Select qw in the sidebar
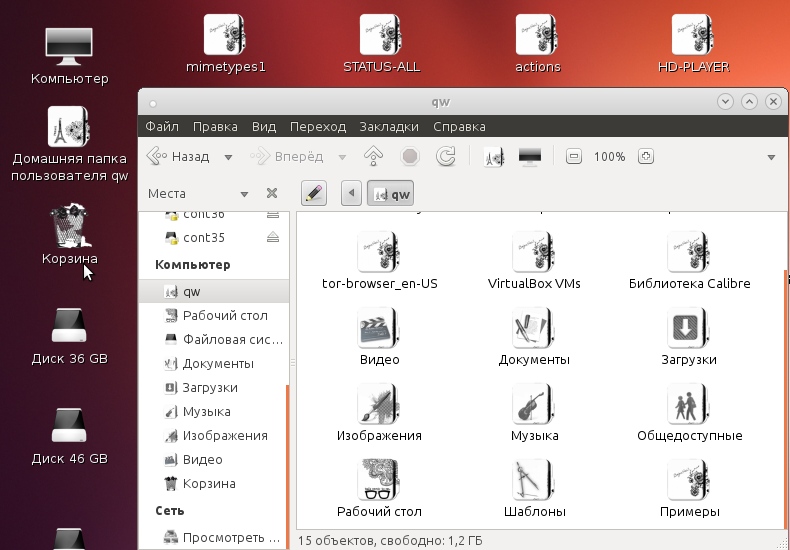Image resolution: width=790 pixels, height=550 pixels. pos(214,292)
